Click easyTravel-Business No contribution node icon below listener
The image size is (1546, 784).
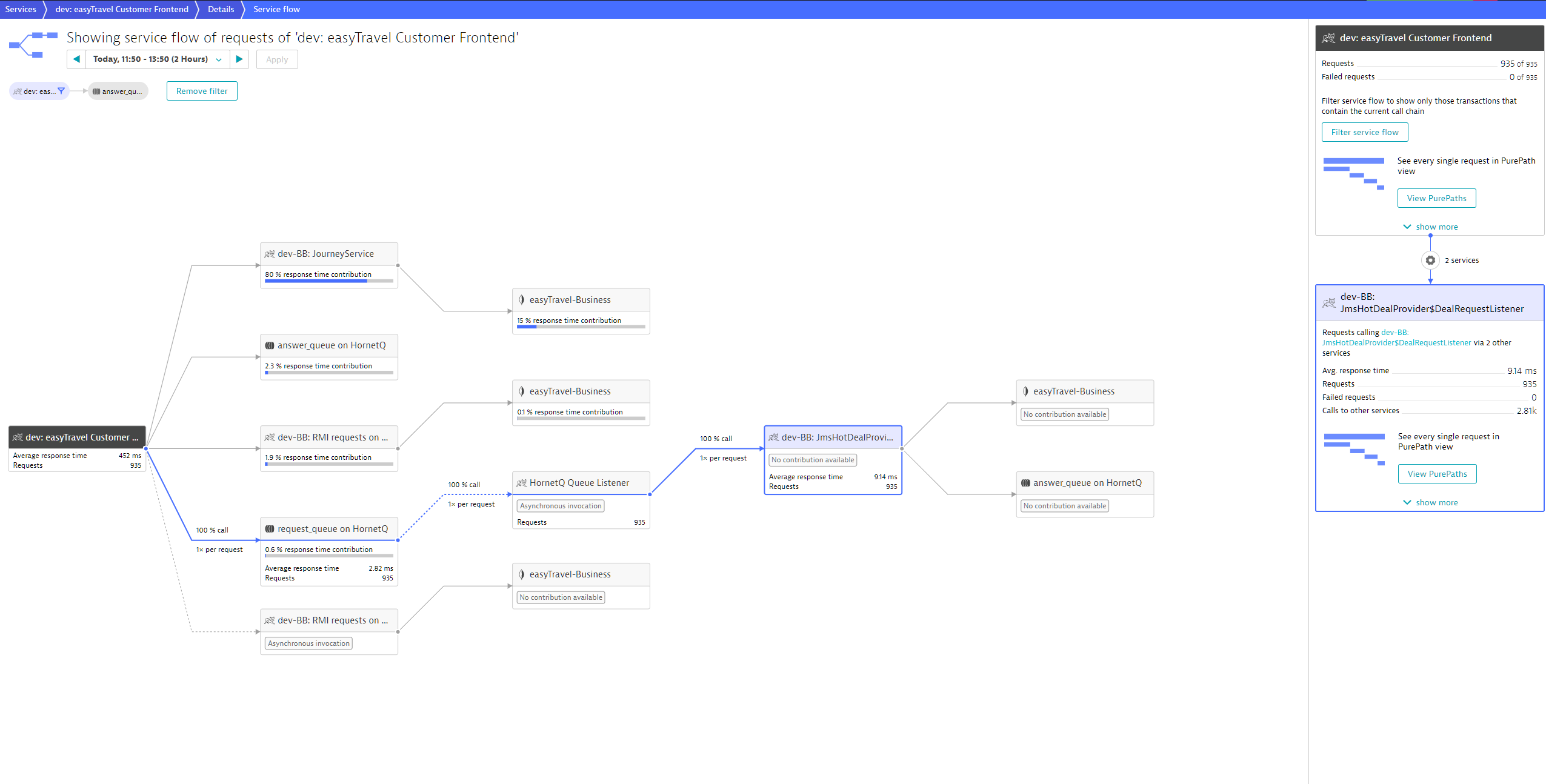click(x=522, y=574)
